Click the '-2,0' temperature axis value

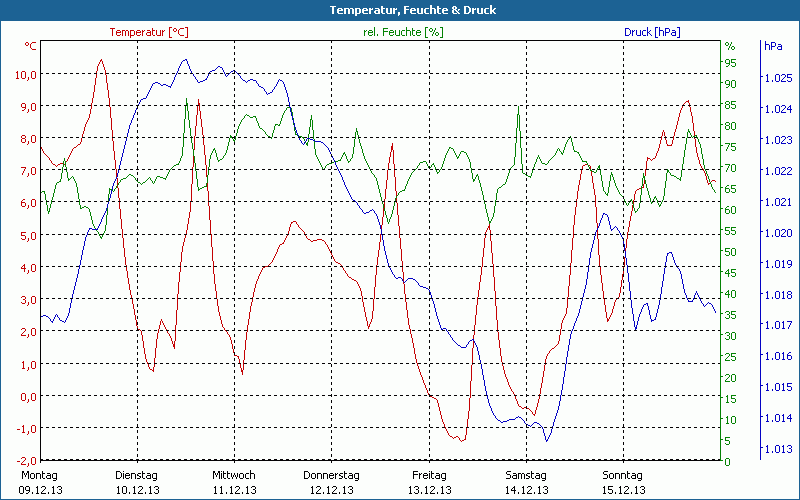coord(27,461)
